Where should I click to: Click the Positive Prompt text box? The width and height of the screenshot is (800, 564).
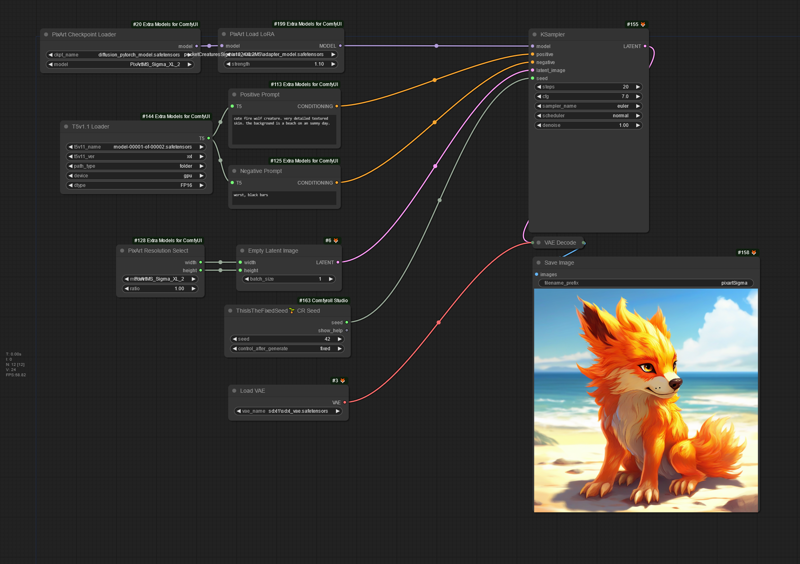pos(284,130)
